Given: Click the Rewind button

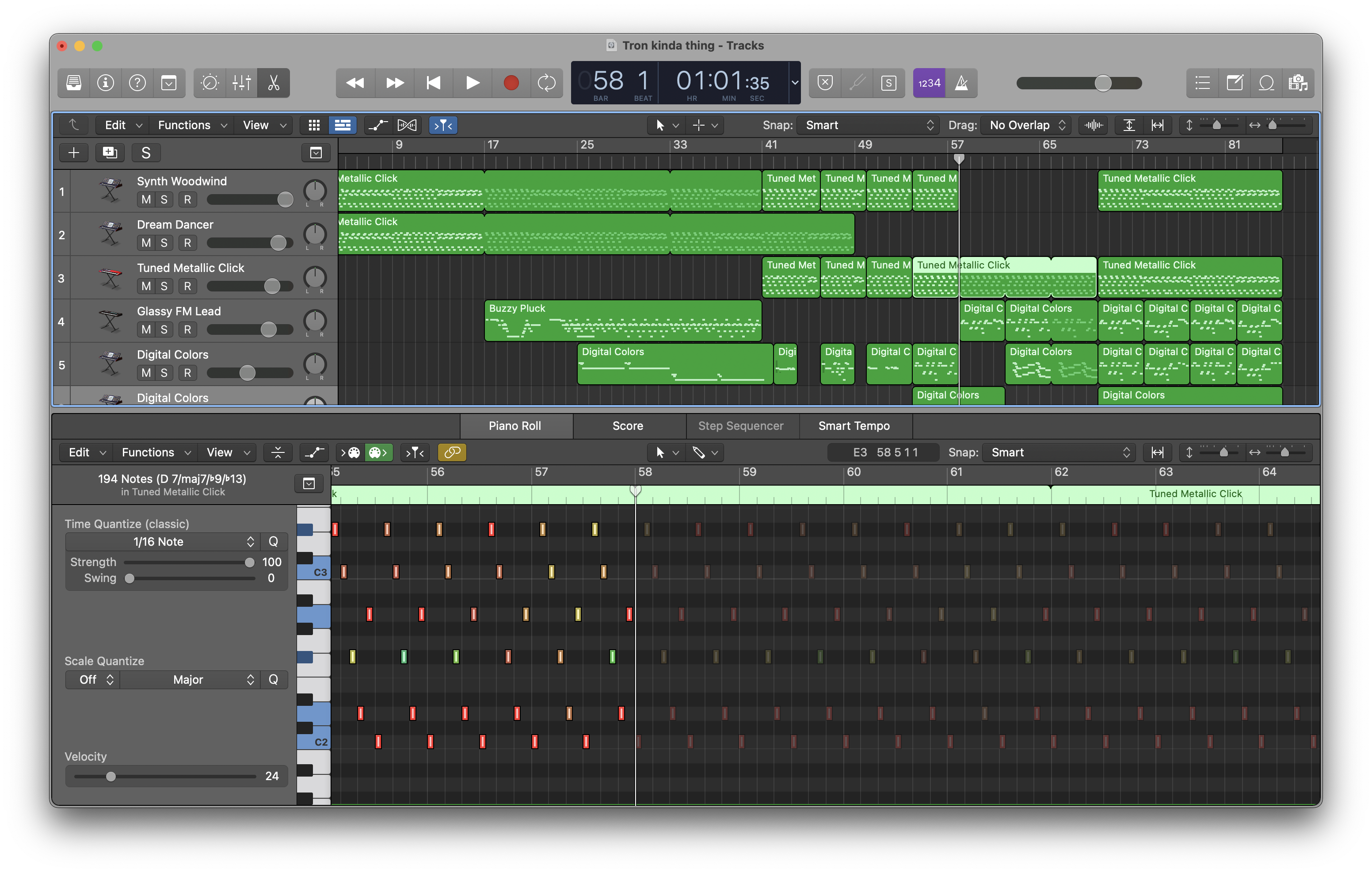Looking at the screenshot, I should click(x=355, y=83).
